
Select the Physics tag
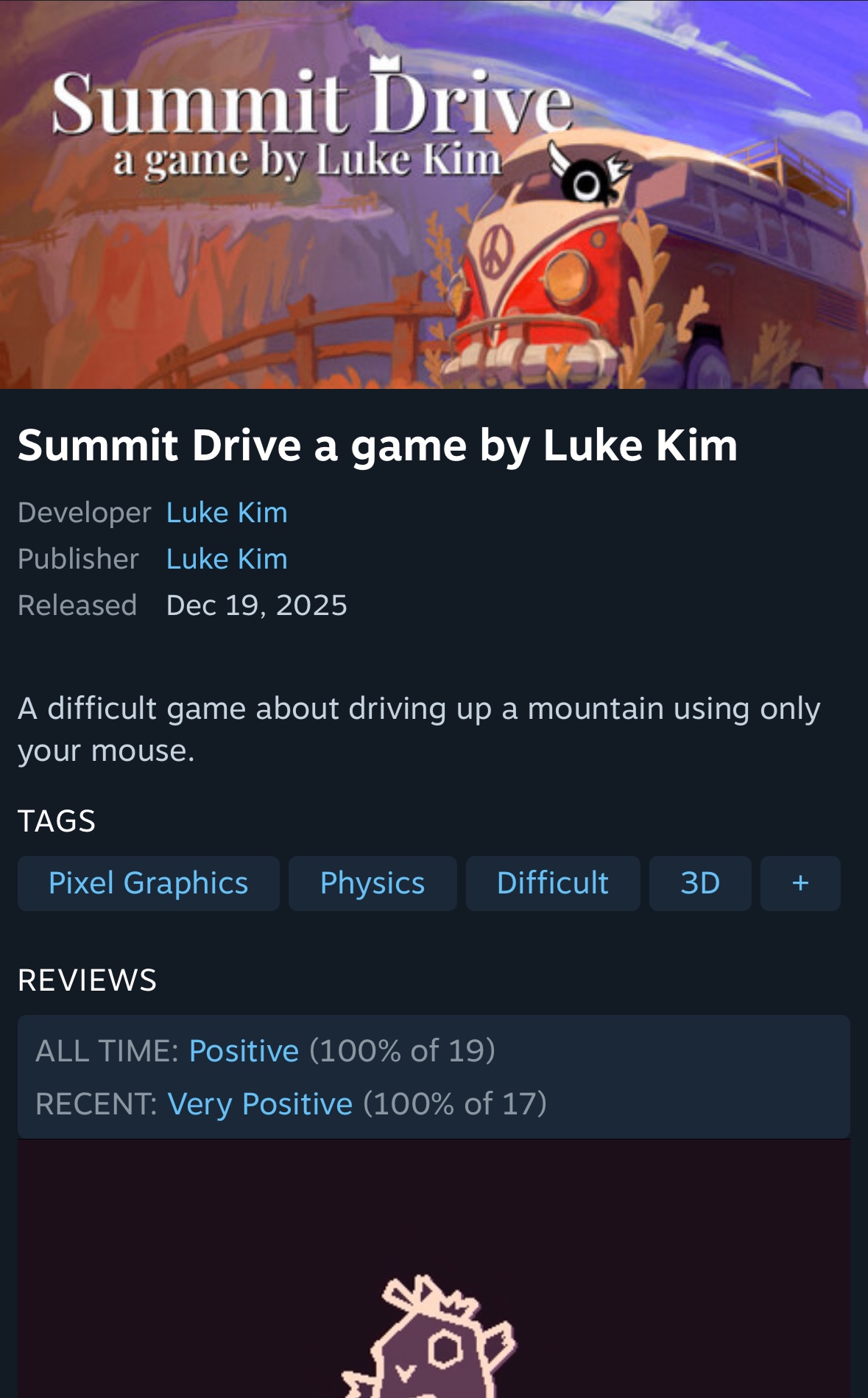click(x=373, y=883)
